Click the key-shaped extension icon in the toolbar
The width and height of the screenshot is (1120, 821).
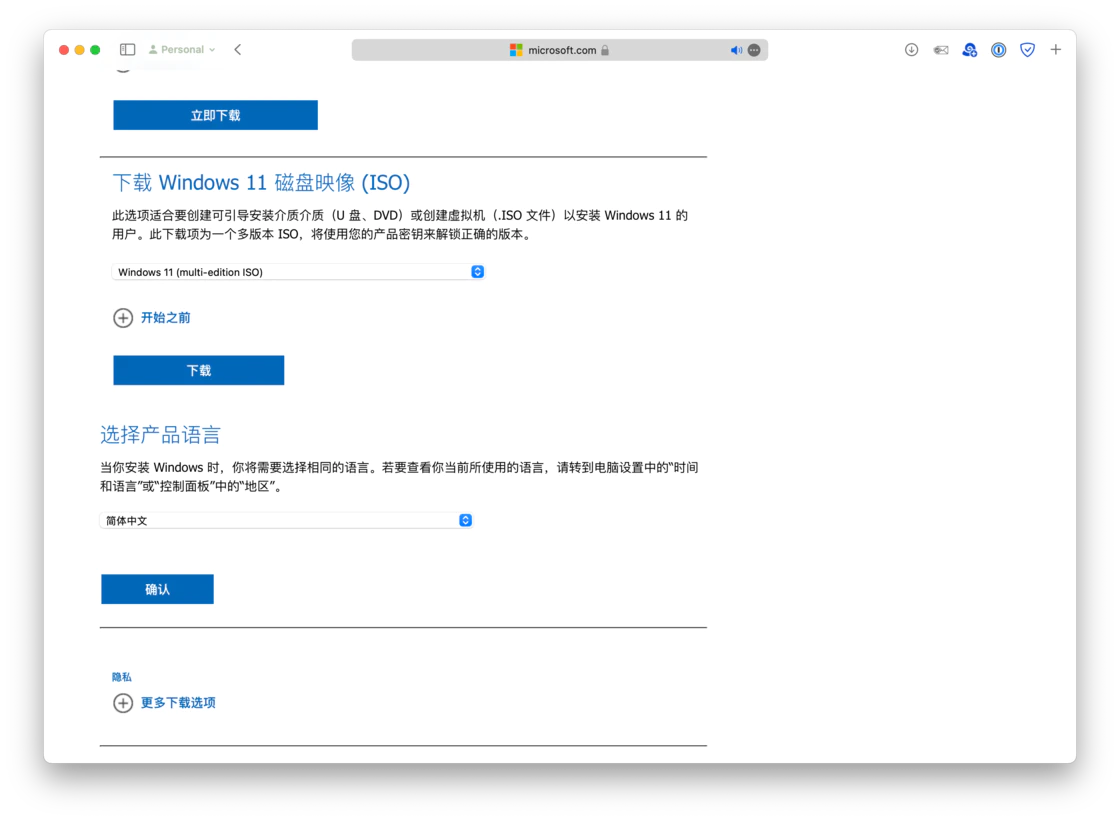click(941, 49)
